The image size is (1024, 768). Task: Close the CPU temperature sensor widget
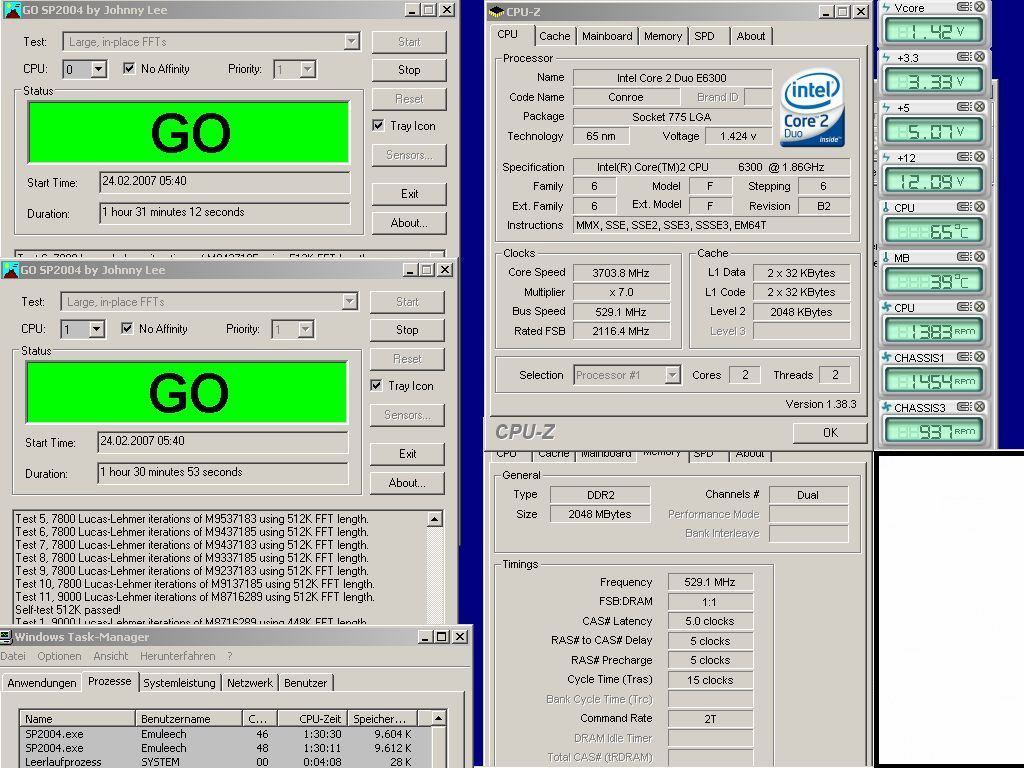(x=979, y=206)
